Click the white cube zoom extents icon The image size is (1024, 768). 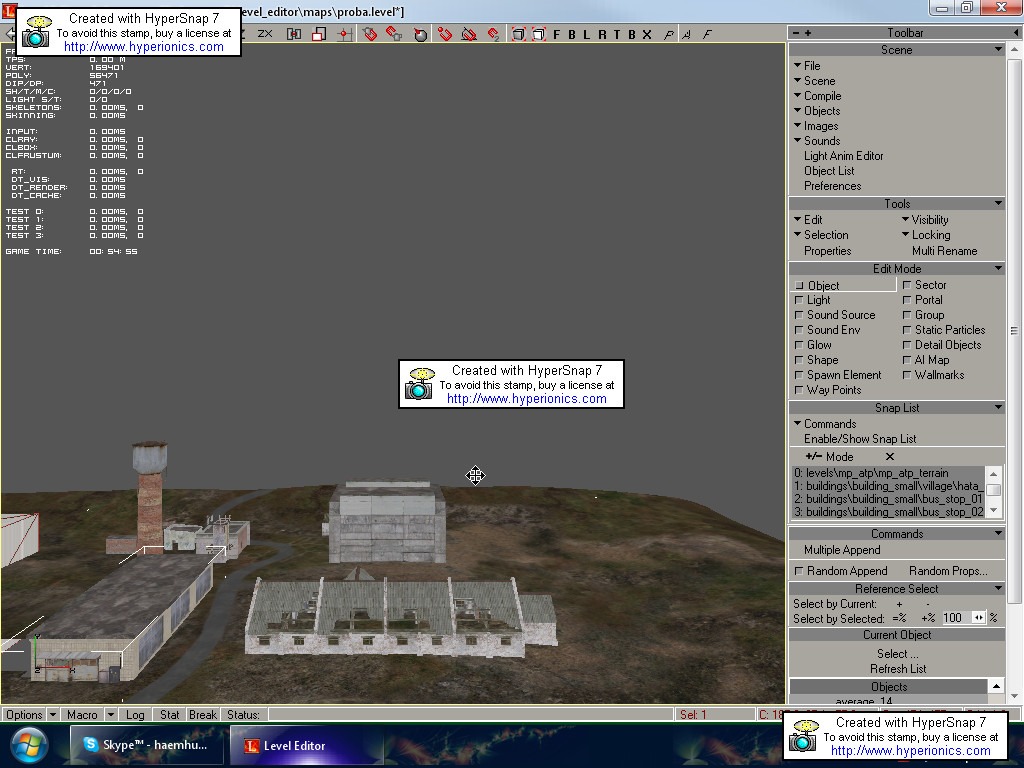point(539,34)
